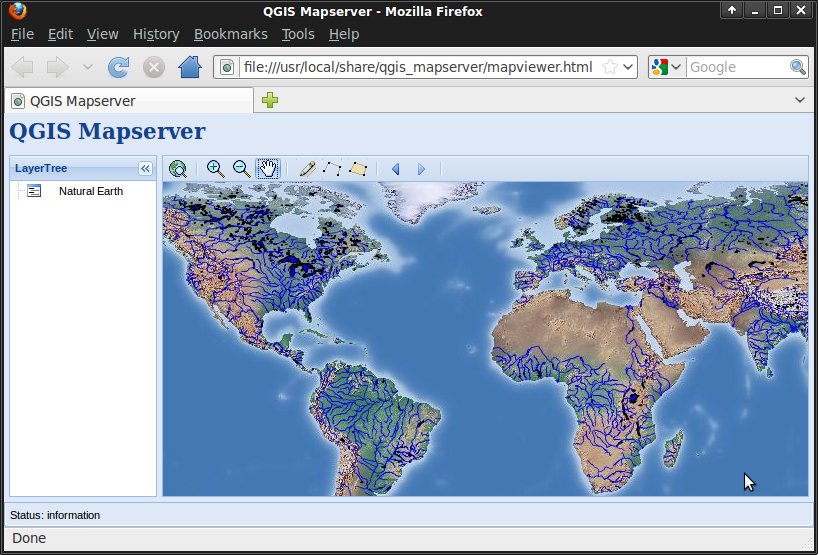Select the zoom out magnifier tool
This screenshot has width=818, height=555.
point(242,169)
